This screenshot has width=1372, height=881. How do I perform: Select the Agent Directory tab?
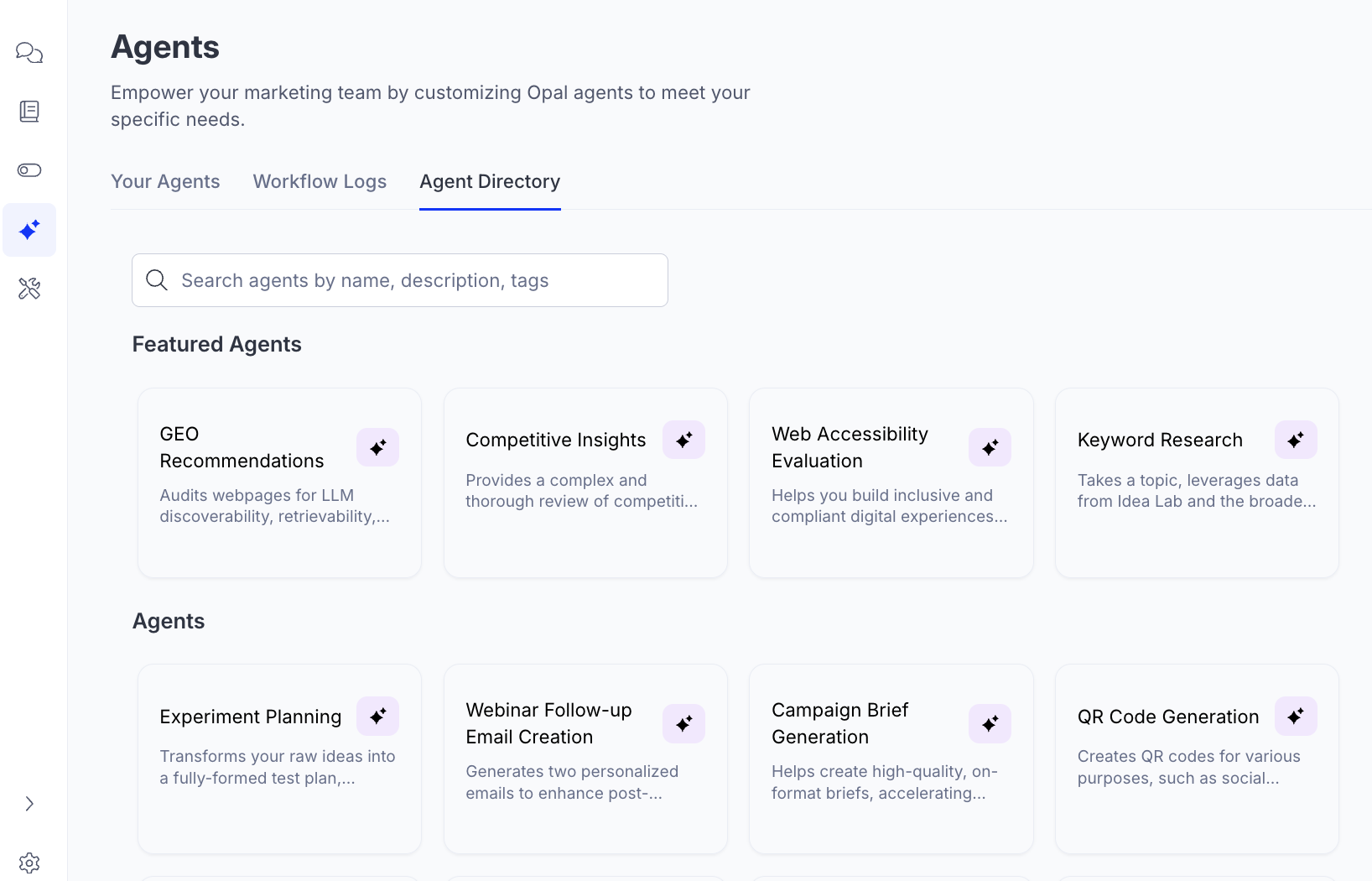(x=490, y=181)
